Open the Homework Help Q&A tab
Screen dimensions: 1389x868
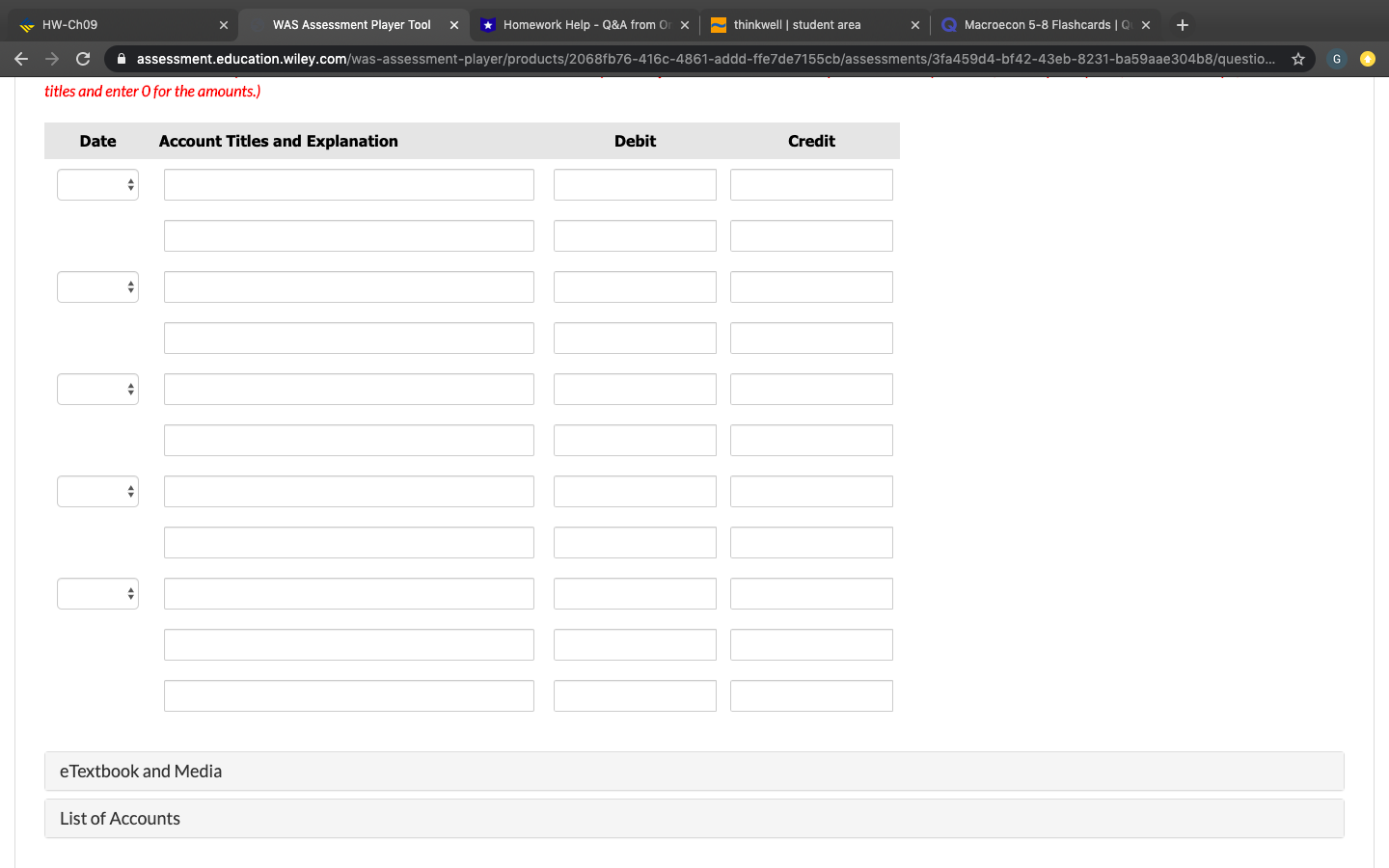tap(579, 24)
